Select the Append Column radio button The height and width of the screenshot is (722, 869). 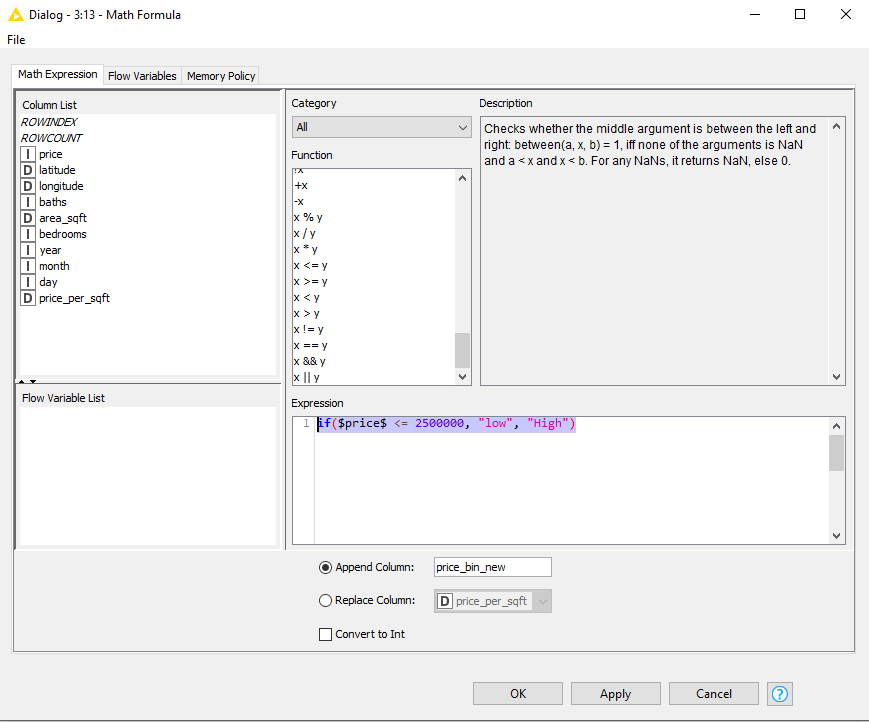[325, 567]
